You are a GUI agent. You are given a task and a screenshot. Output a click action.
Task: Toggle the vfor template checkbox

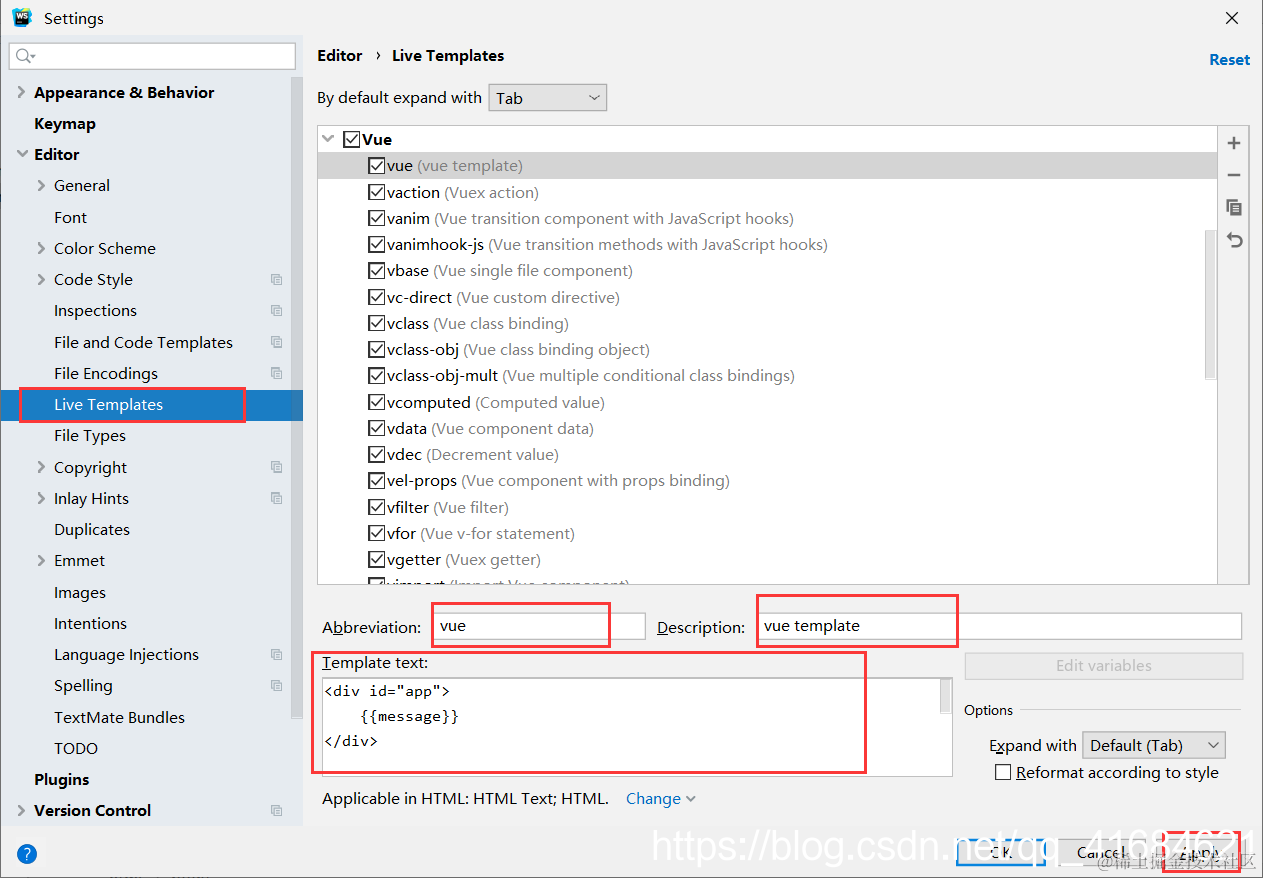376,533
